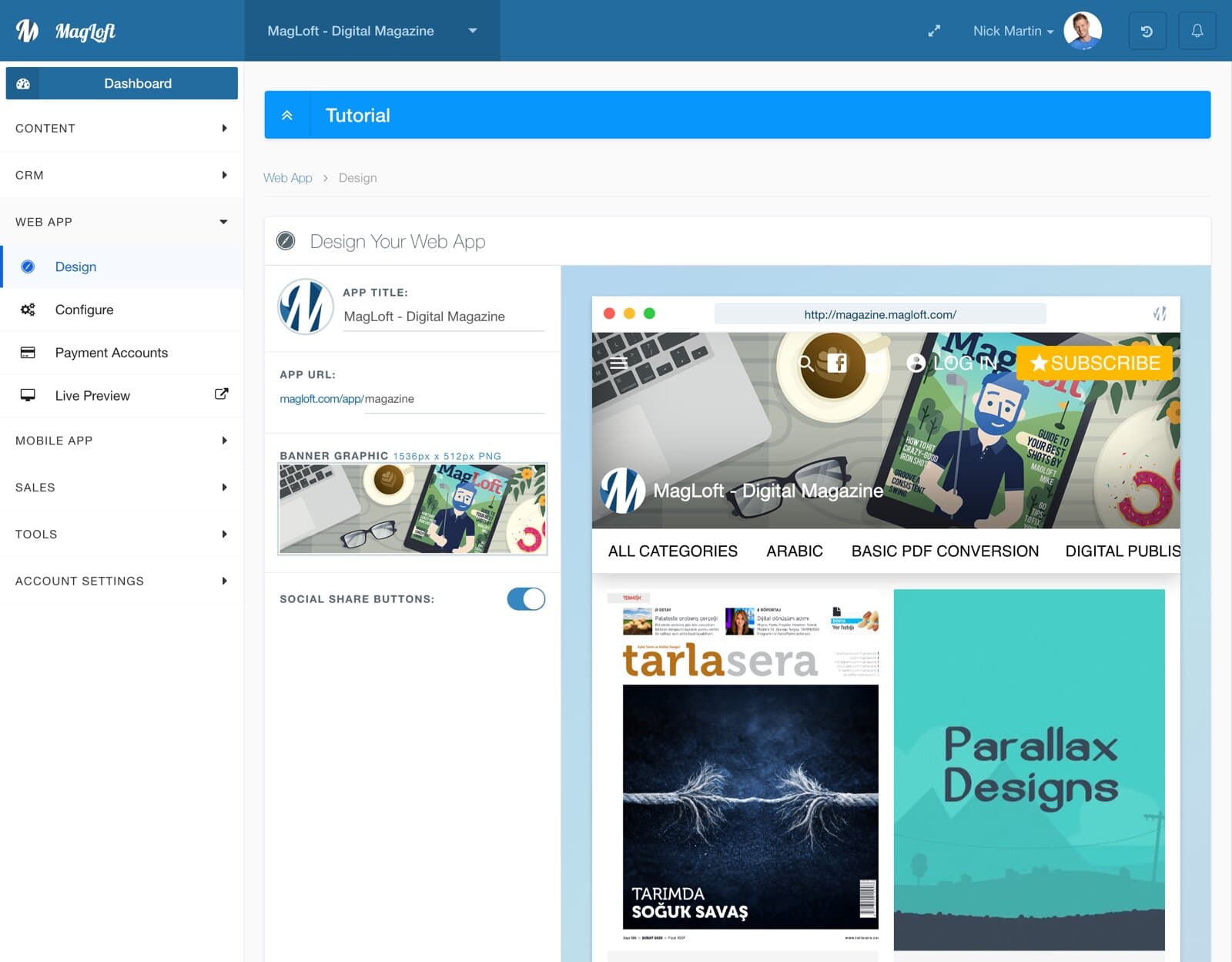Click the App Title input field

444,317
